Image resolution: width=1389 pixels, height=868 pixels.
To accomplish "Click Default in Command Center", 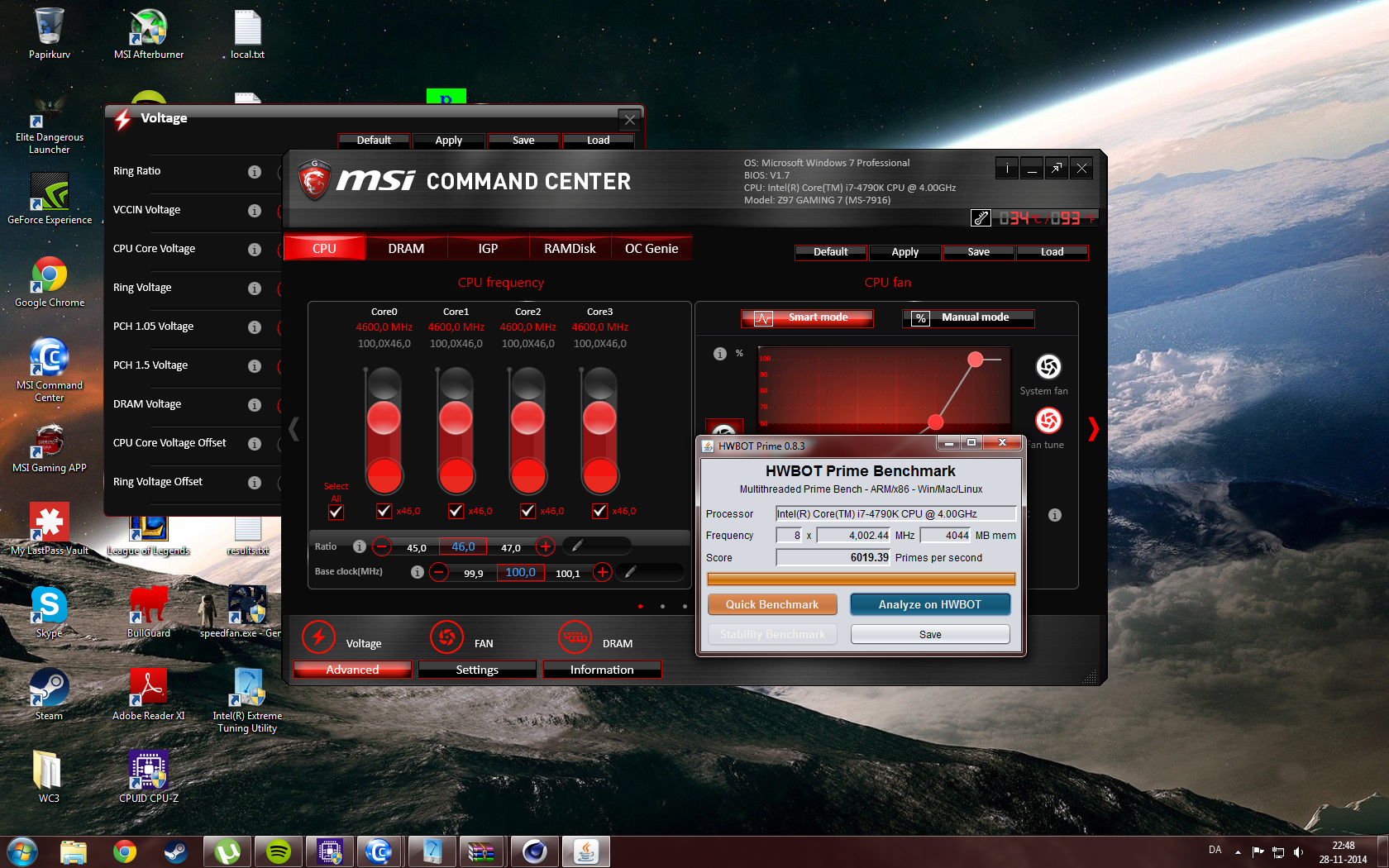I will click(x=830, y=252).
